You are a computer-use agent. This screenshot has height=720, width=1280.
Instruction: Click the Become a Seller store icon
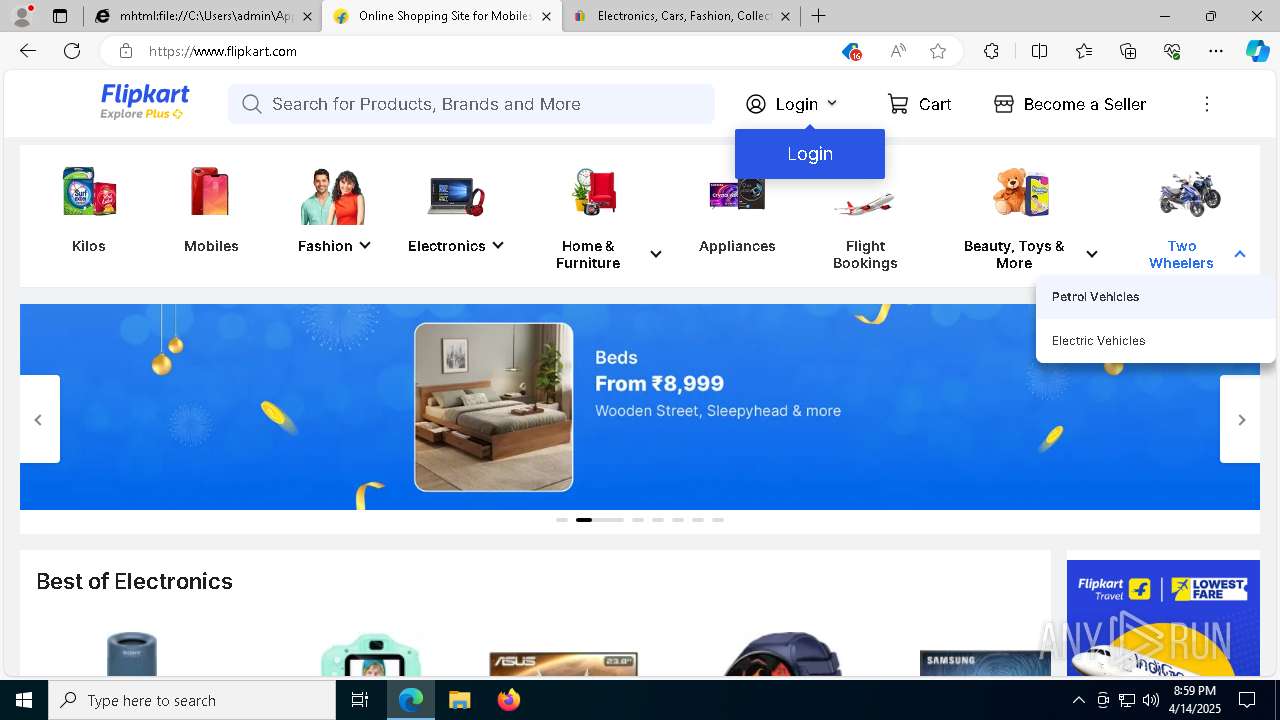click(1004, 104)
